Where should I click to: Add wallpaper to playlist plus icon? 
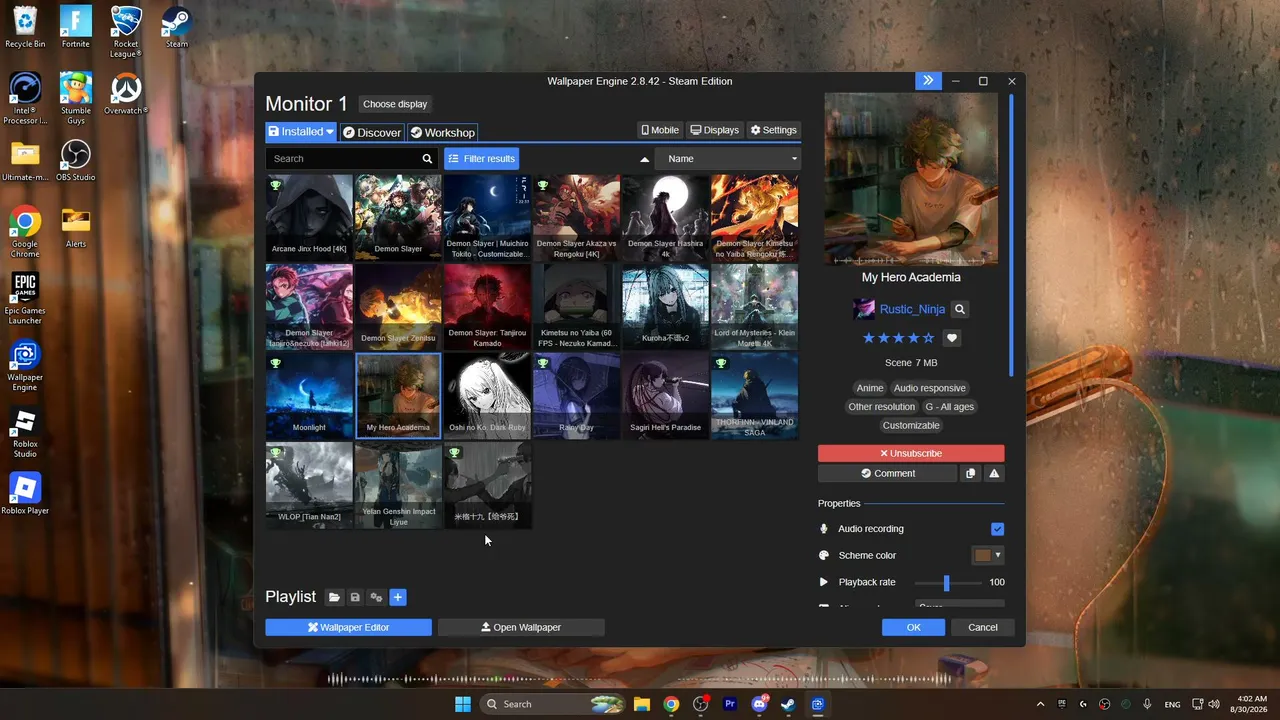(x=397, y=597)
